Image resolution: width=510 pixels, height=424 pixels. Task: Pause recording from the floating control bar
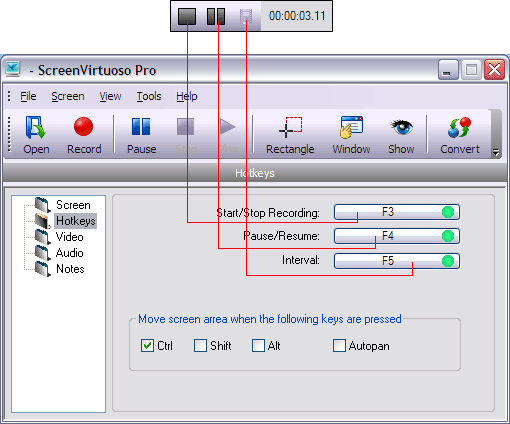[216, 16]
